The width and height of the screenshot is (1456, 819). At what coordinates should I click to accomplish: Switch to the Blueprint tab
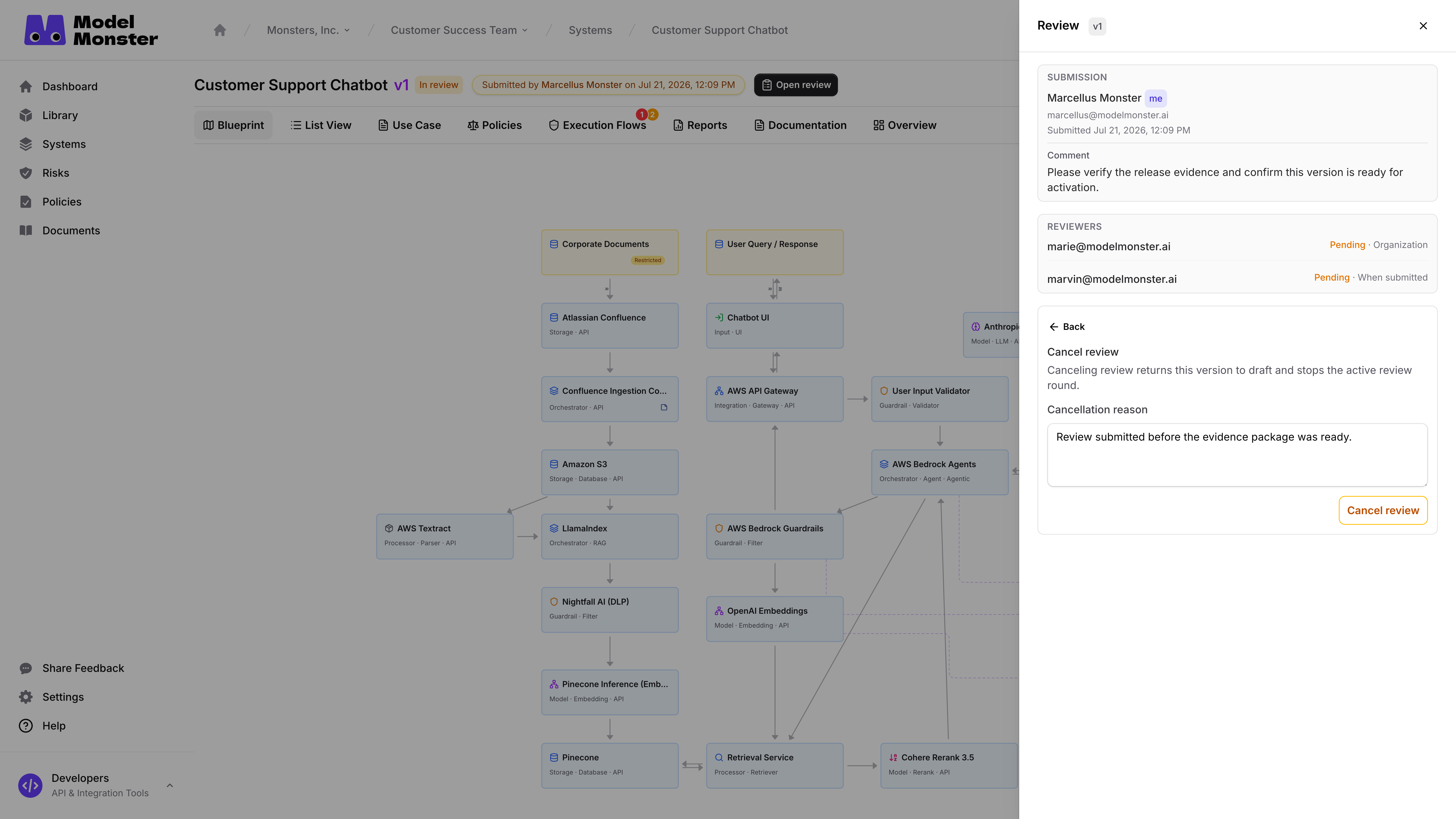[x=233, y=125]
